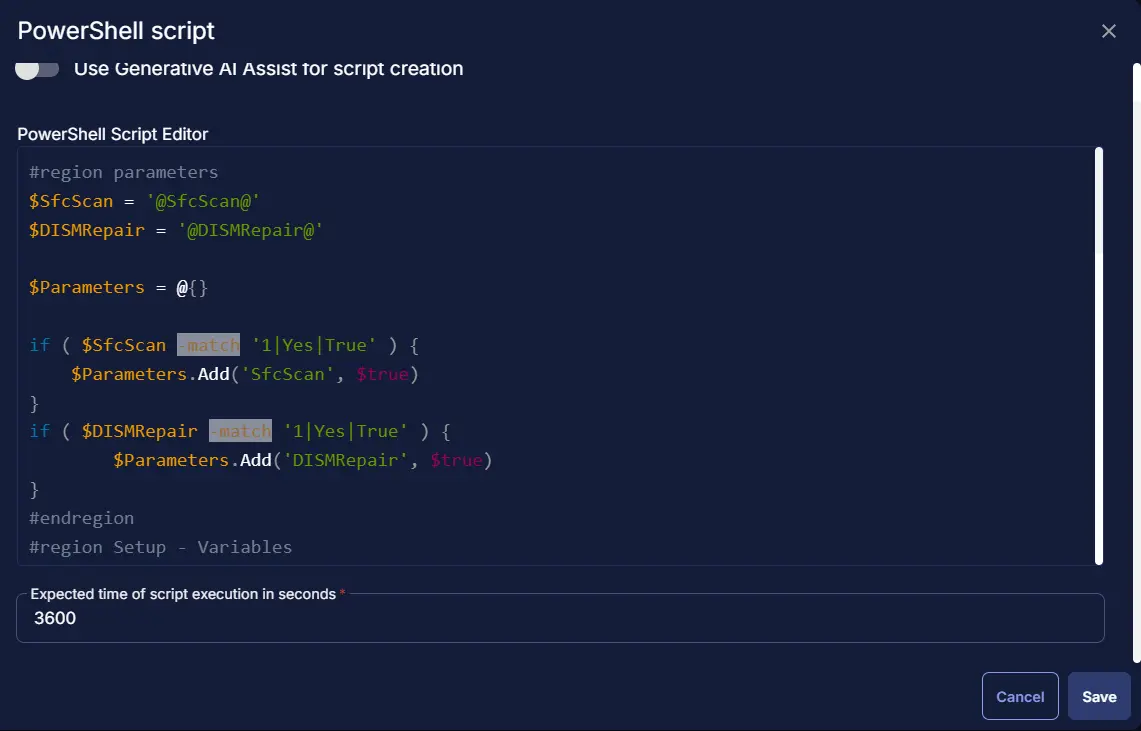1141x731 pixels.
Task: Place cursor in the $Parameters = @{} line
Action: (118, 287)
